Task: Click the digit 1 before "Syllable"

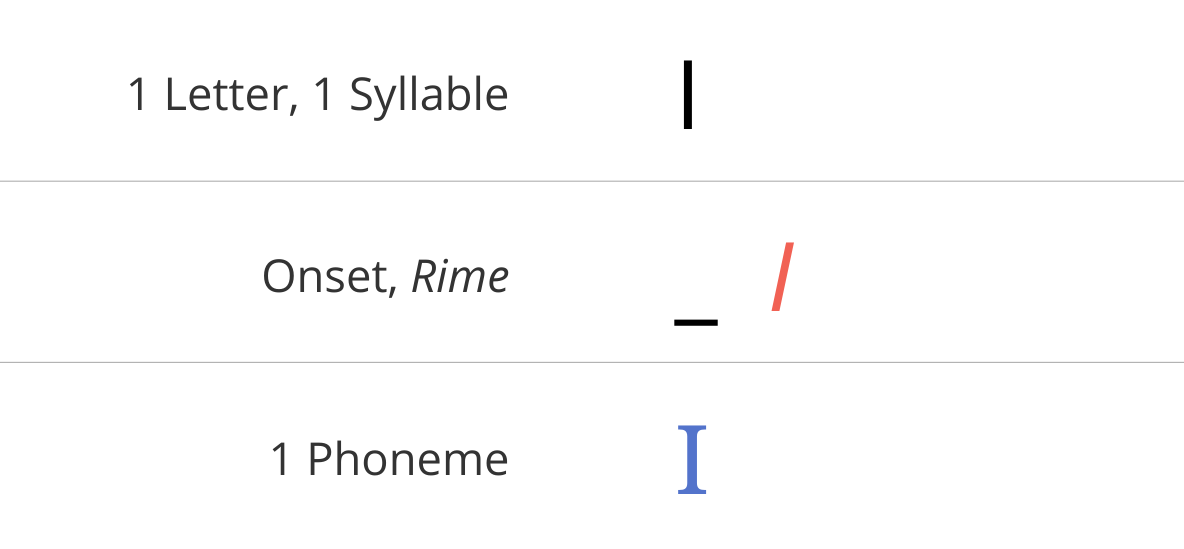Action: (324, 96)
